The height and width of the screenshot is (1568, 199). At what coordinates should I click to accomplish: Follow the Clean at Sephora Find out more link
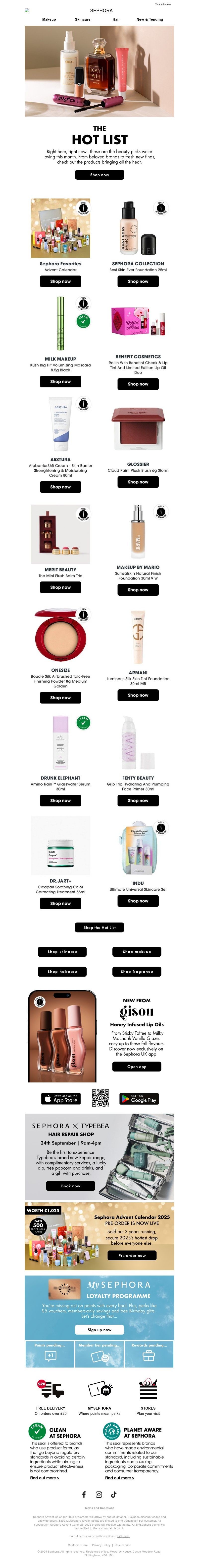[45, 1477]
